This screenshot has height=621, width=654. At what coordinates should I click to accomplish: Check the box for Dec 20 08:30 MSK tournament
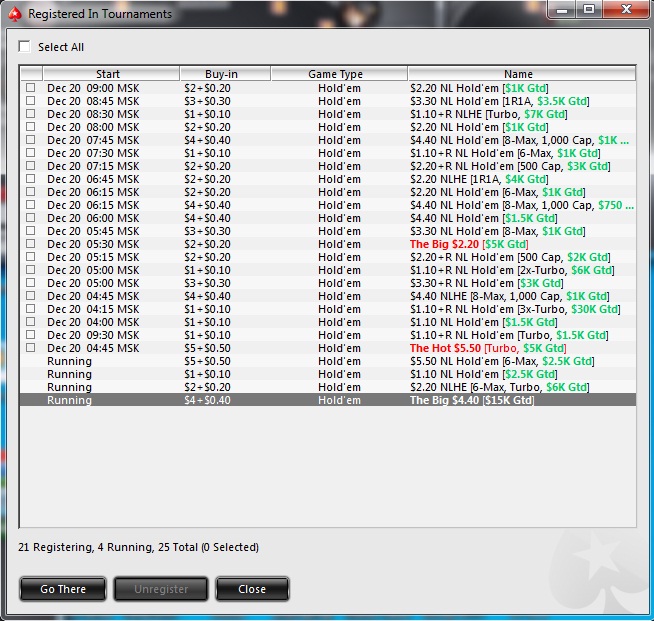pyautogui.click(x=30, y=114)
